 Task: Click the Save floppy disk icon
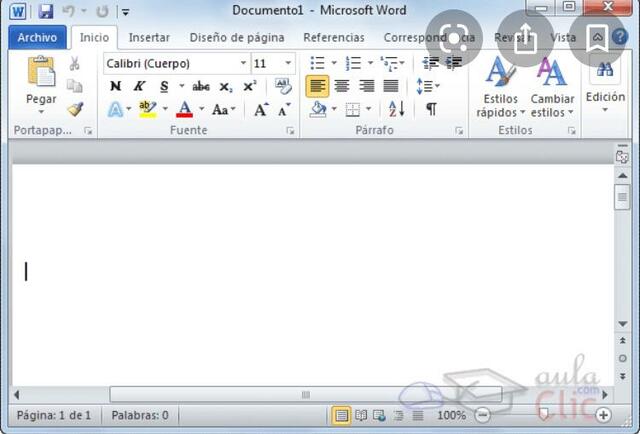click(x=46, y=11)
